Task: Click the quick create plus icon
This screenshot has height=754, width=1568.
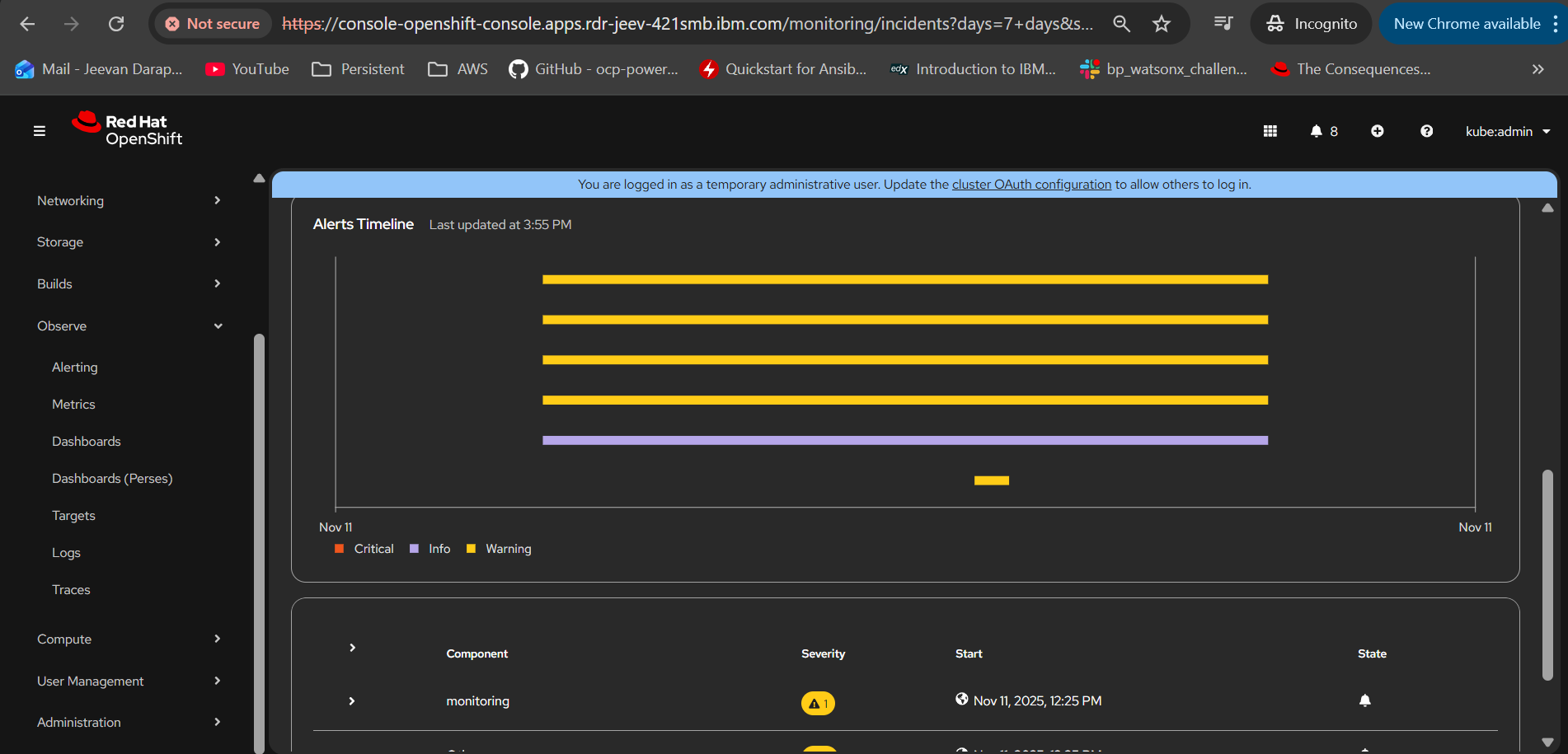Action: point(1377,131)
